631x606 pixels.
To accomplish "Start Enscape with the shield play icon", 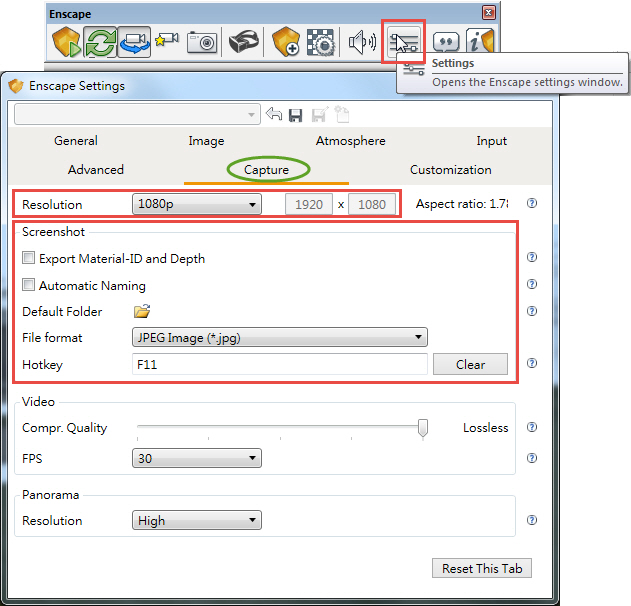I will coord(66,42).
